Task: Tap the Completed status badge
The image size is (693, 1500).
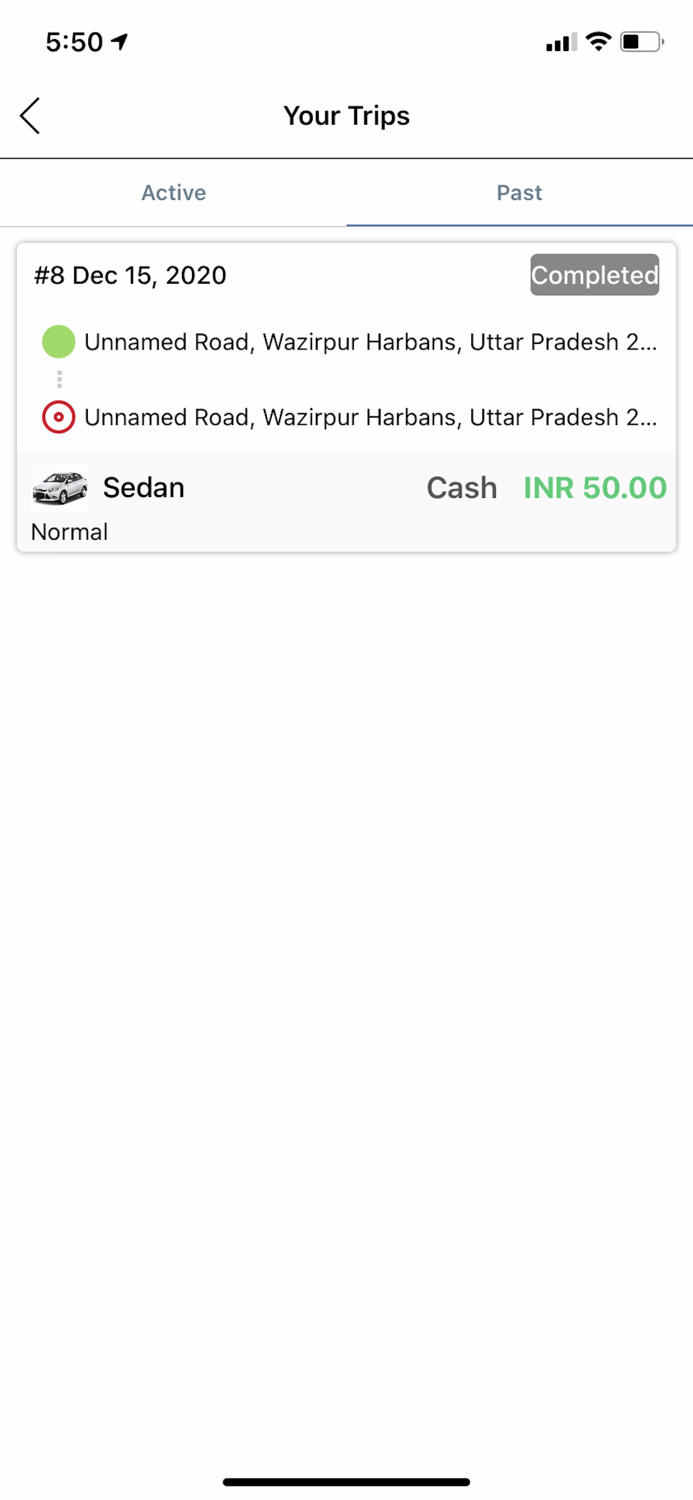Action: coord(594,275)
